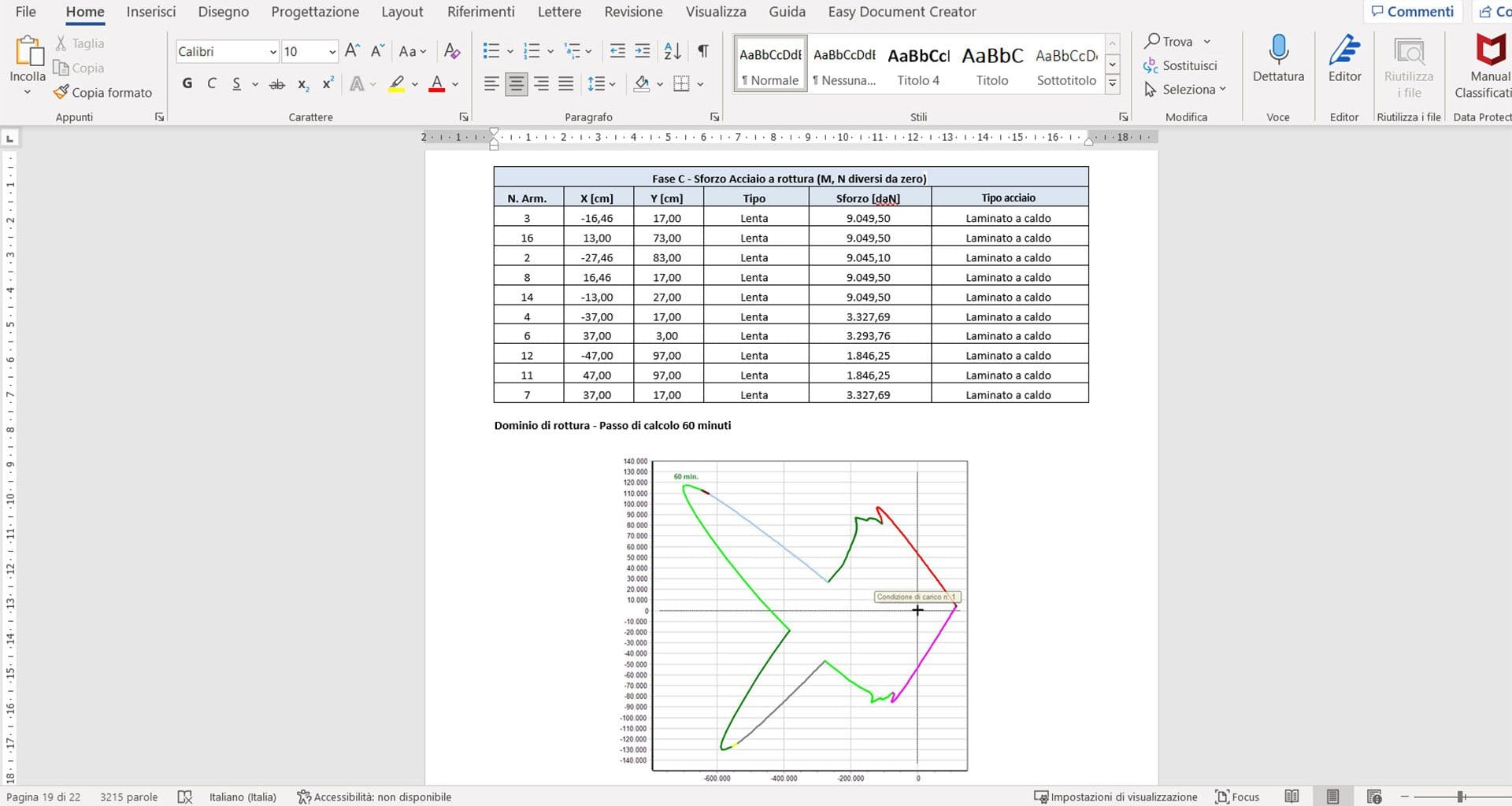Open the Riferimenti ribbon tab
This screenshot has width=1512, height=806.
click(480, 12)
